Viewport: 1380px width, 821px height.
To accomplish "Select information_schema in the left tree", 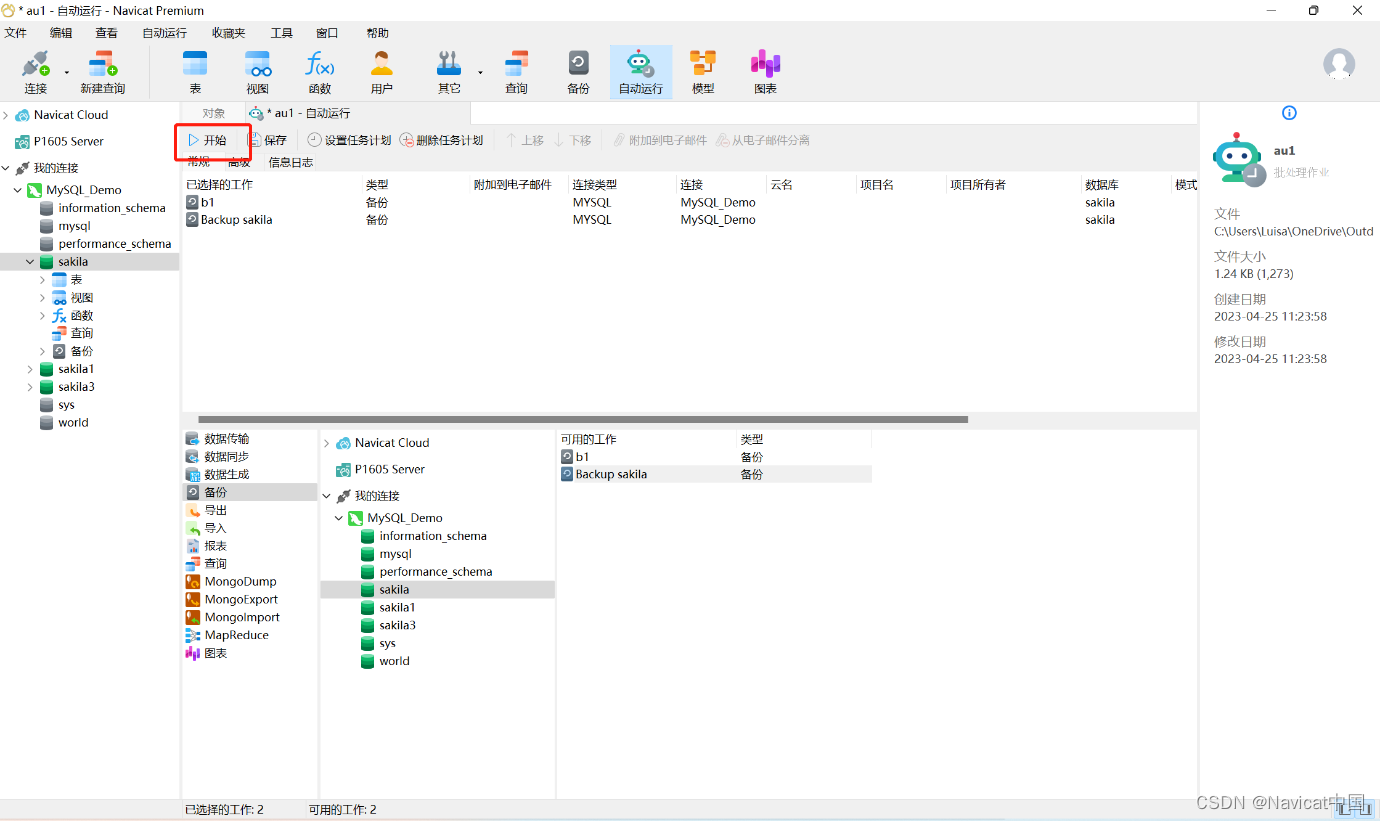I will tap(112, 208).
